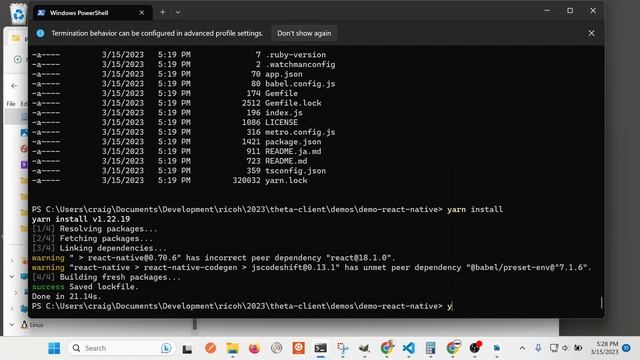Click the taskbar Search input field
Screen dimensions: 640x360
[x=121, y=348]
